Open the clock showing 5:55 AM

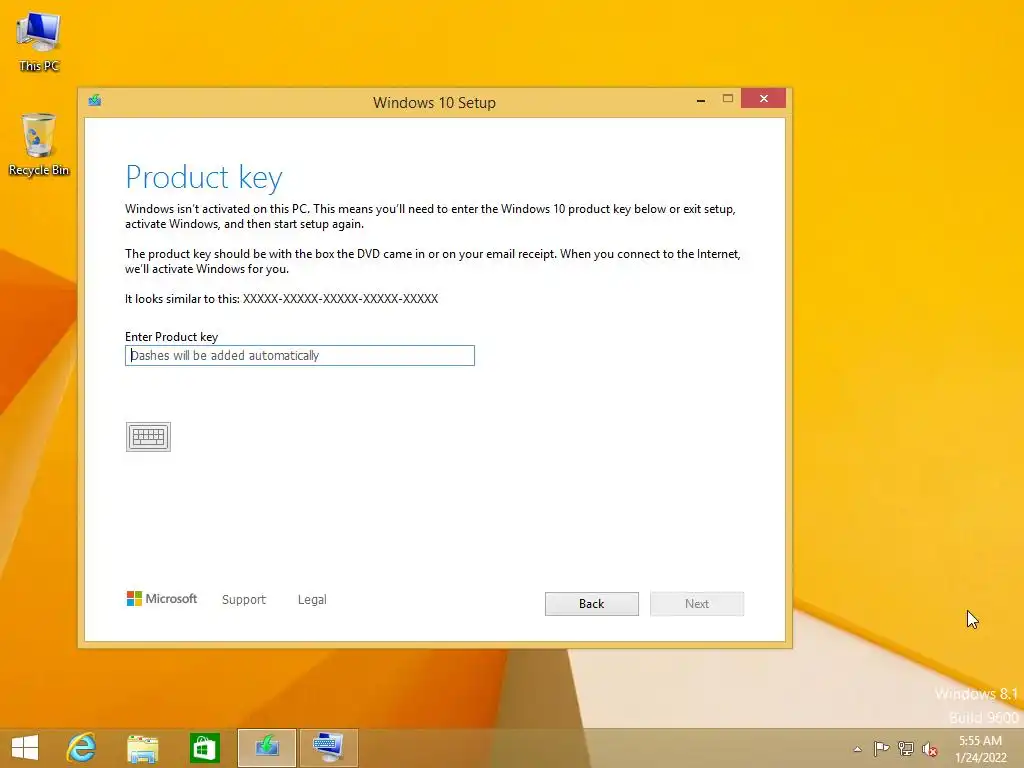tap(980, 749)
